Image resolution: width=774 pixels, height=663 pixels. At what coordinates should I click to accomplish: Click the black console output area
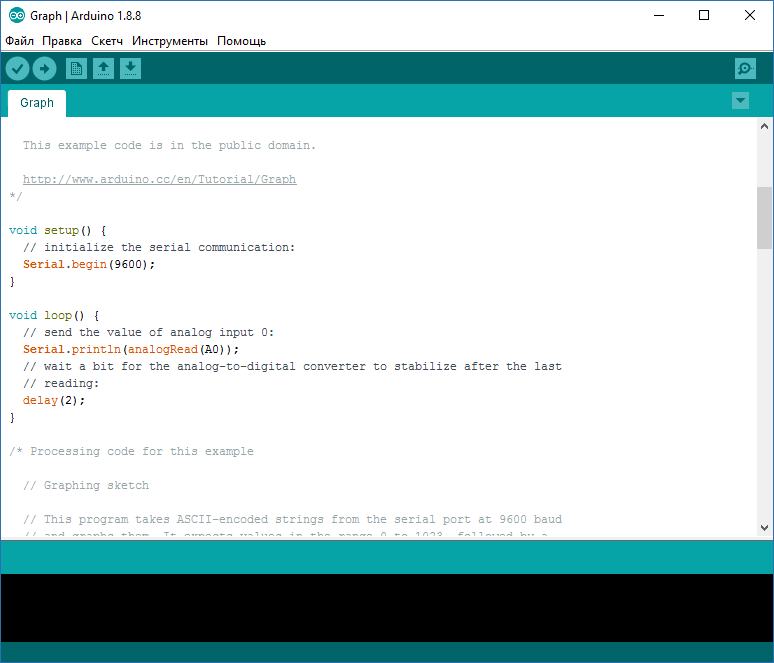pyautogui.click(x=387, y=608)
